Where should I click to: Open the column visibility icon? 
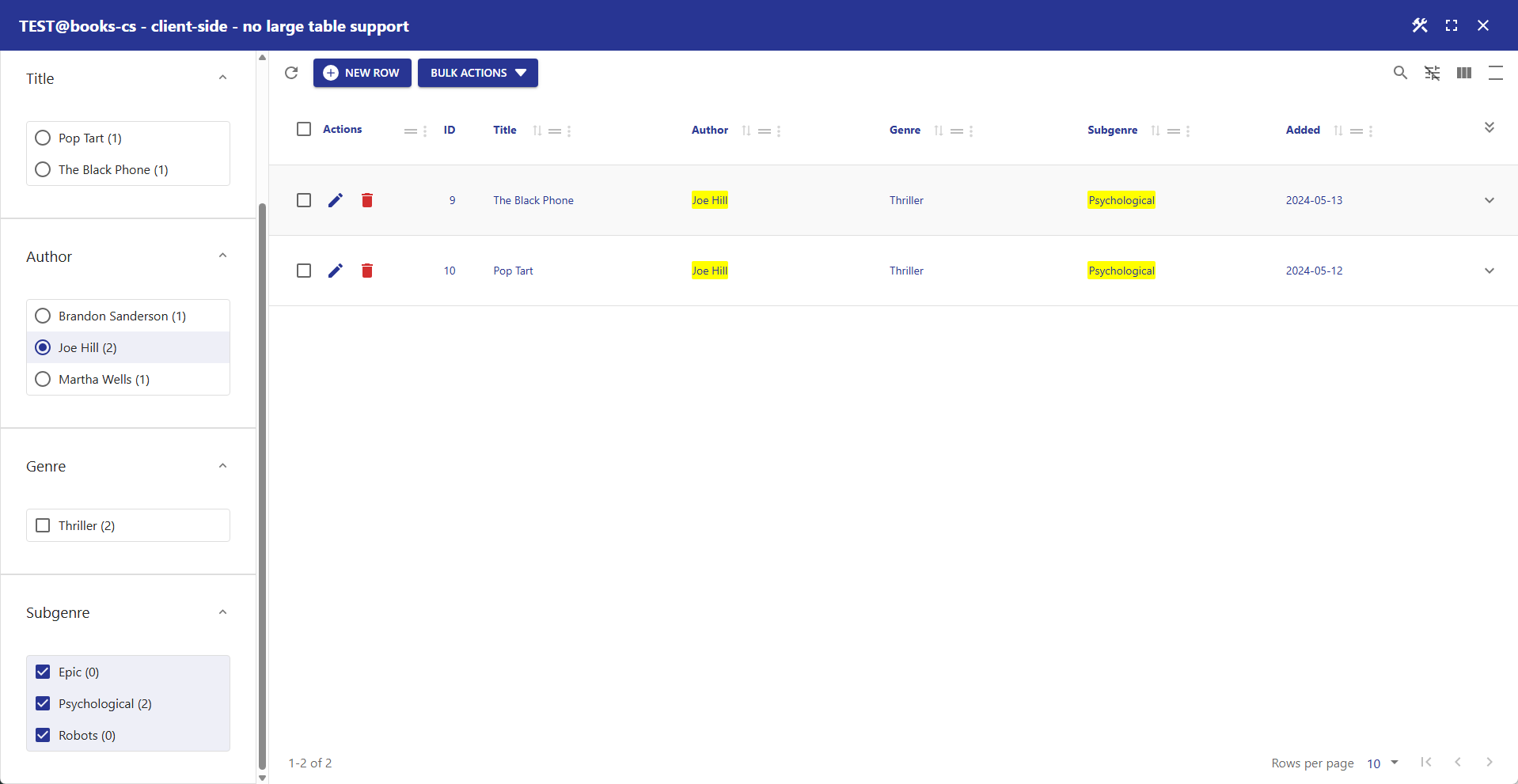pyautogui.click(x=1464, y=73)
